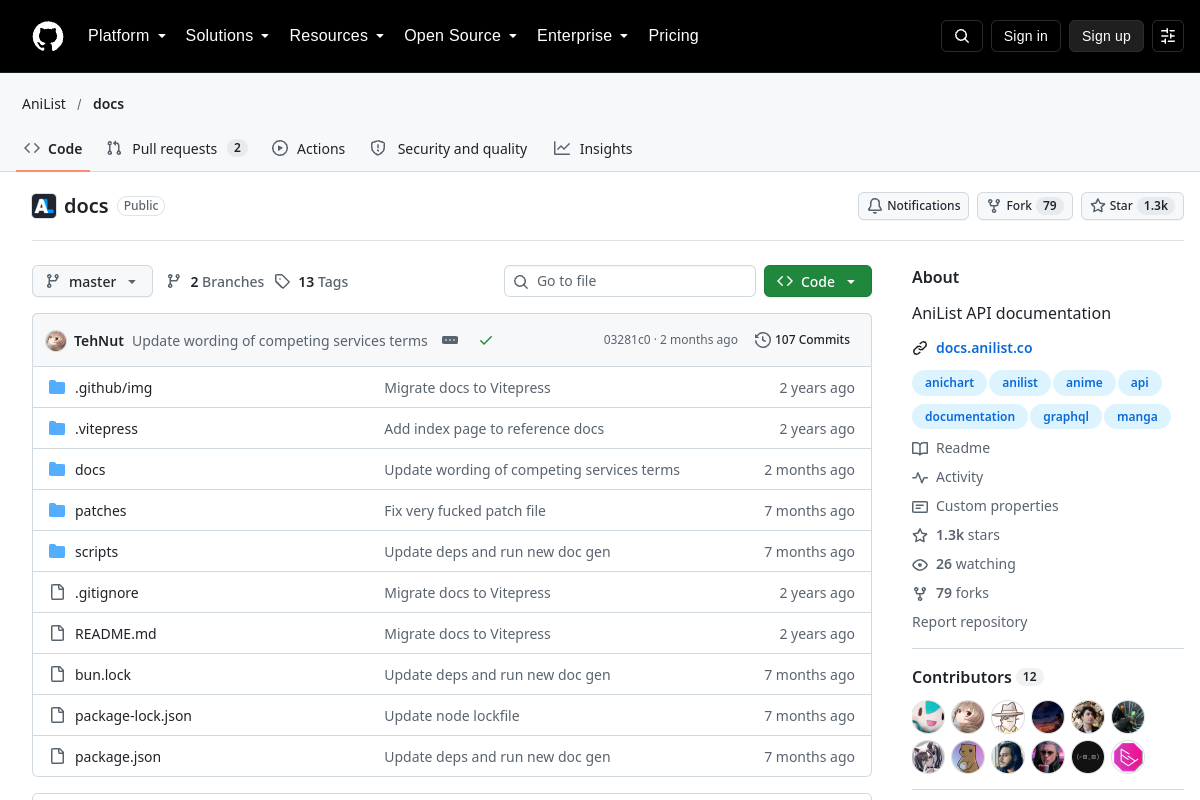1200x800 pixels.
Task: Switch to the Pull requests tab
Action: tap(176, 149)
